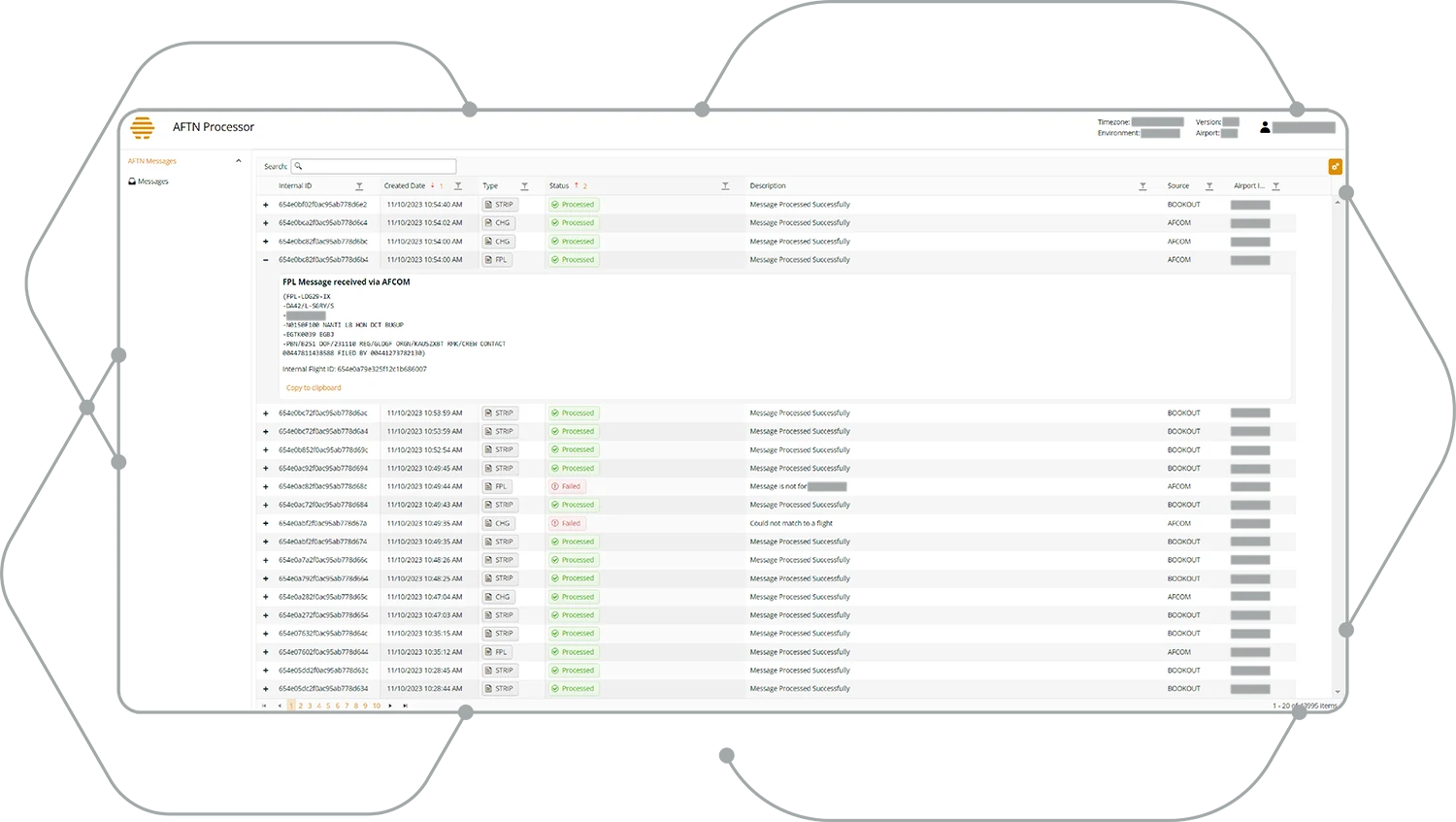Click the Failed status badge for 654e0abf2f0ac95ab778d67a
Viewport: 1456px width, 822px height.
[567, 523]
